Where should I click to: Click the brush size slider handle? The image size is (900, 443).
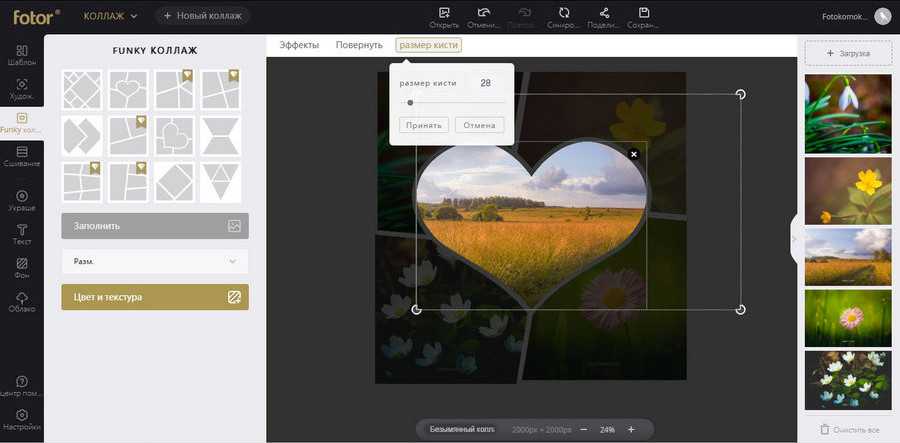(410, 103)
